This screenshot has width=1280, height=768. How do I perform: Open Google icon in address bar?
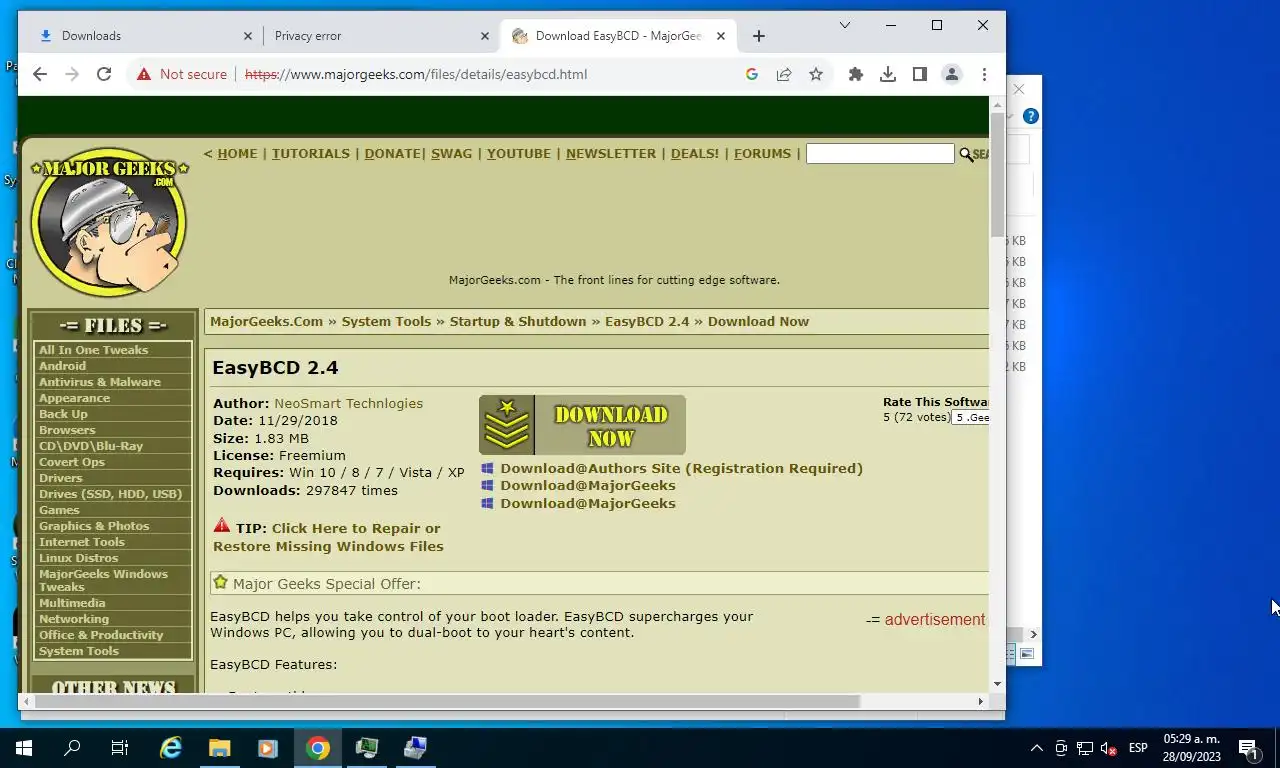(752, 74)
